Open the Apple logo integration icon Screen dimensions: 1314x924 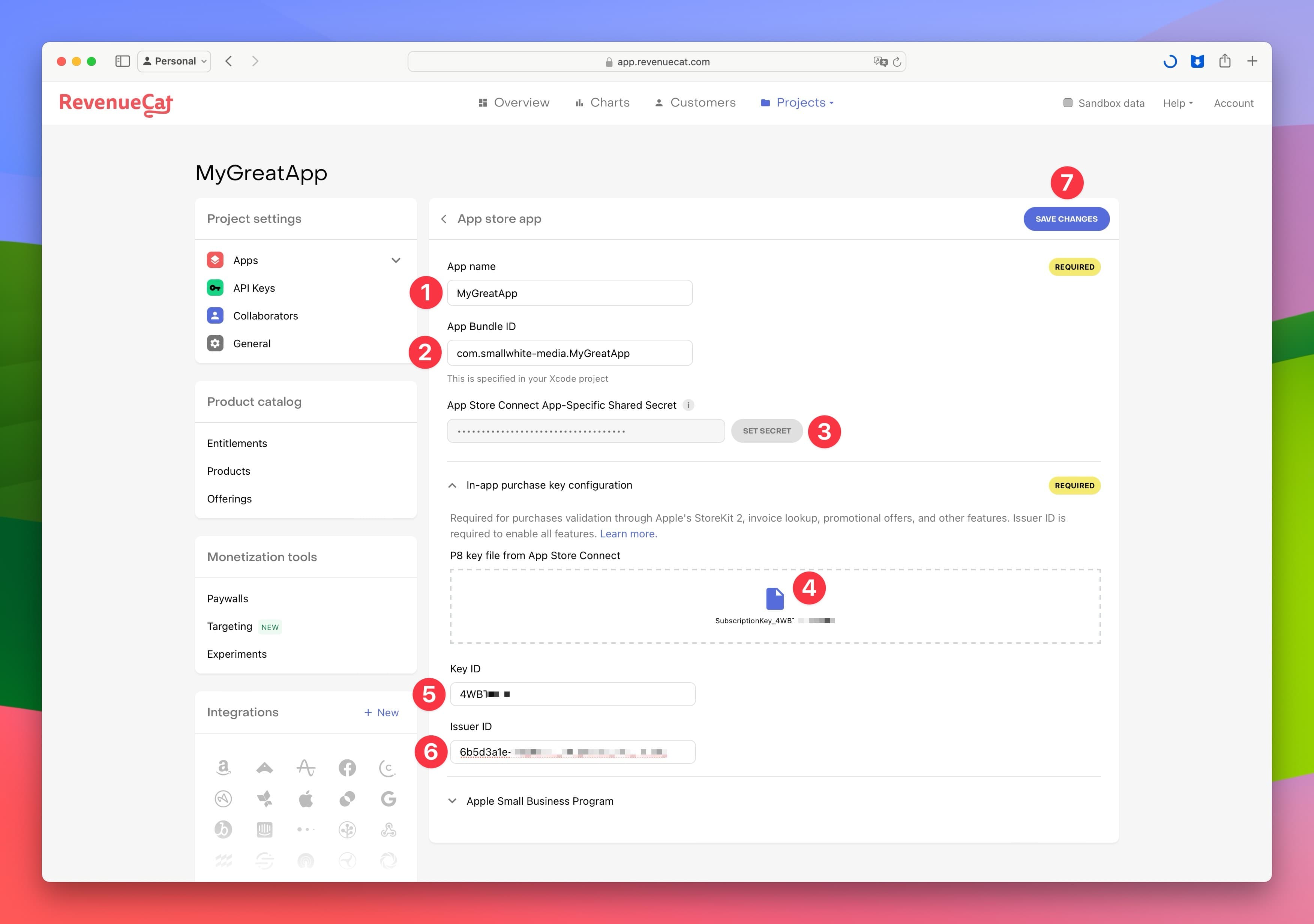306,799
